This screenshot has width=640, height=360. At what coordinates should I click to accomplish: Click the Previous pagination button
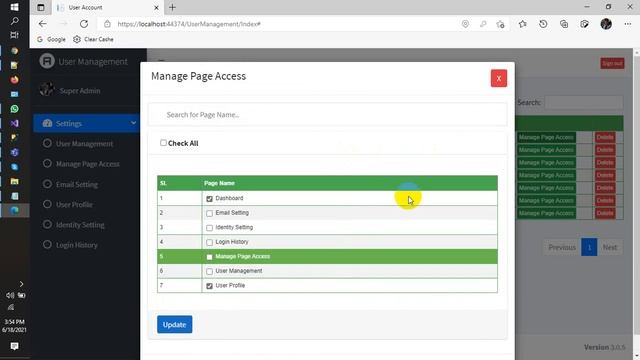pyautogui.click(x=562, y=247)
